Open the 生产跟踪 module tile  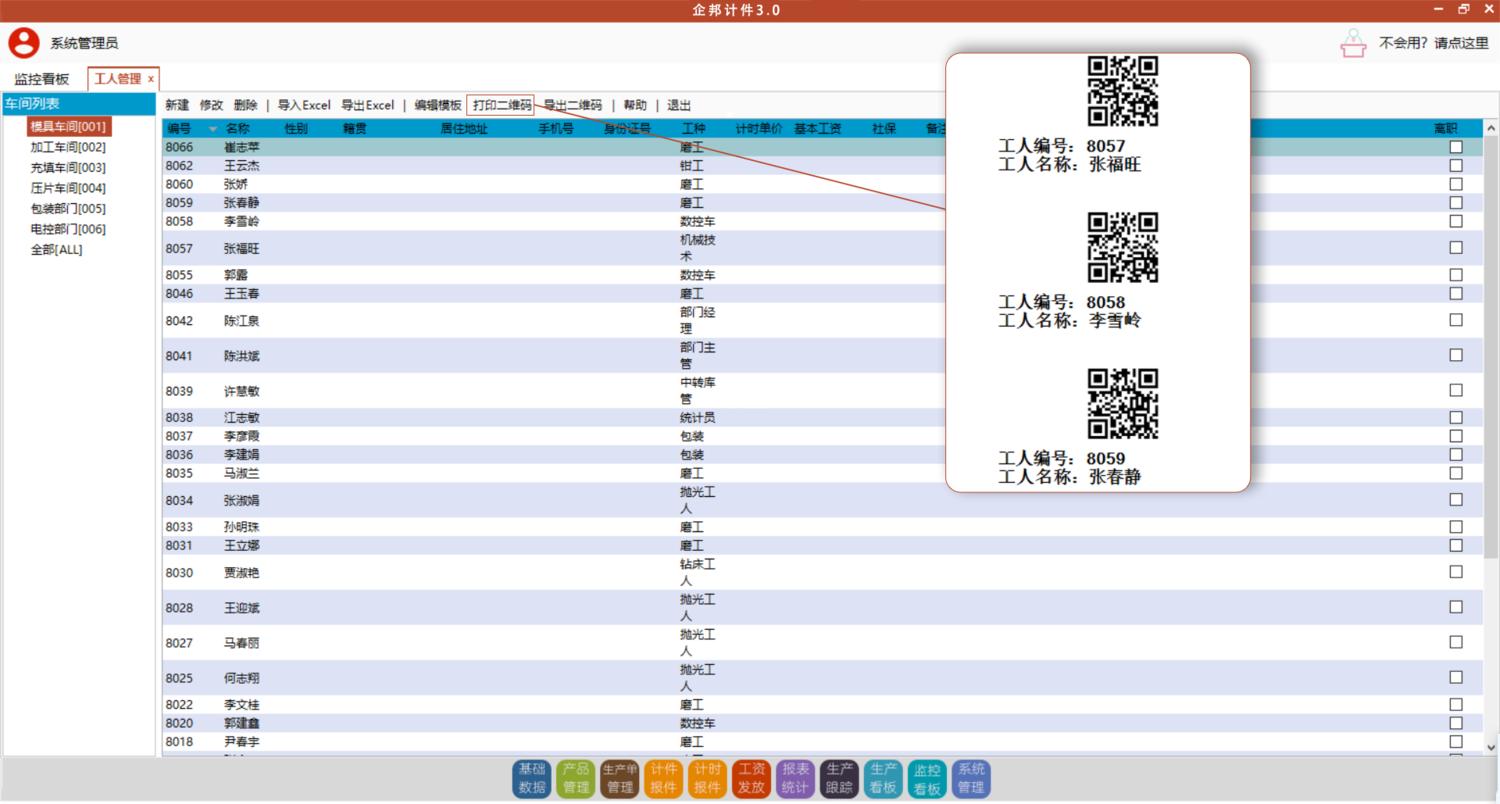coord(839,778)
